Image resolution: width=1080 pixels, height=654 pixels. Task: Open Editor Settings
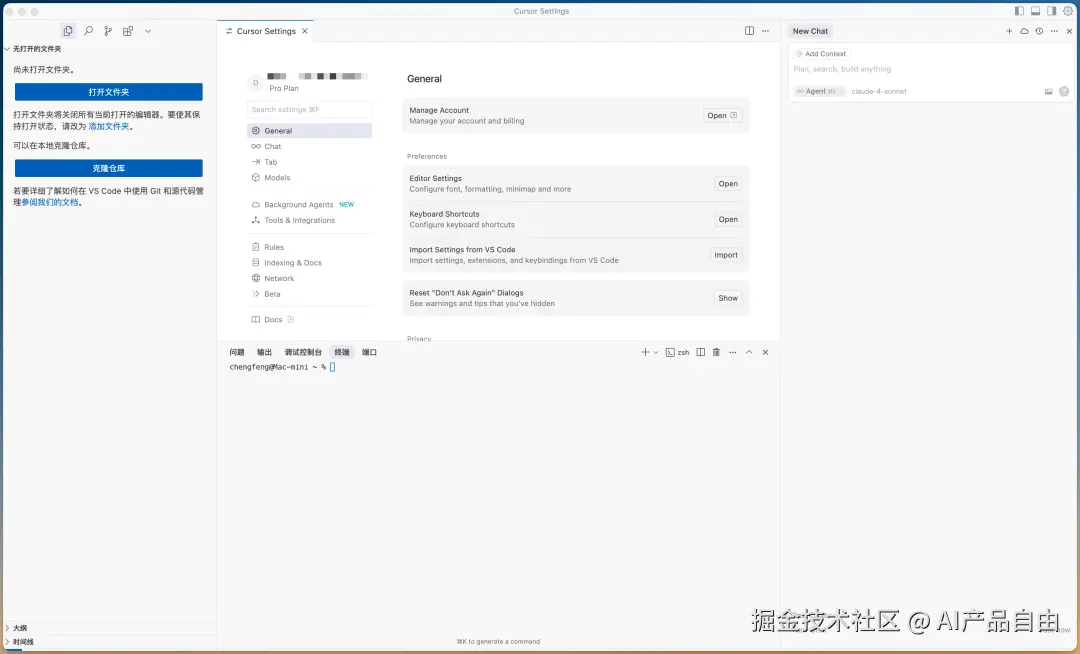pos(728,184)
